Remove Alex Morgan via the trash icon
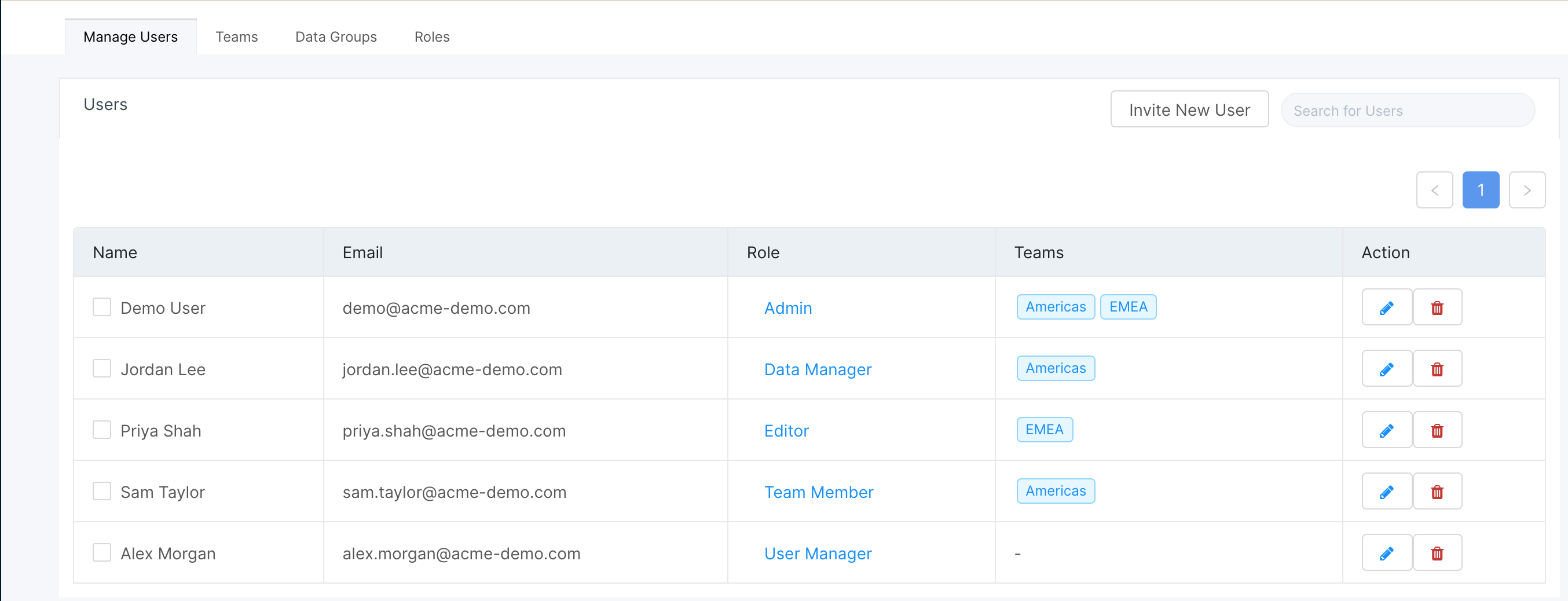Screen dimensions: 1568x601 (x=1437, y=553)
